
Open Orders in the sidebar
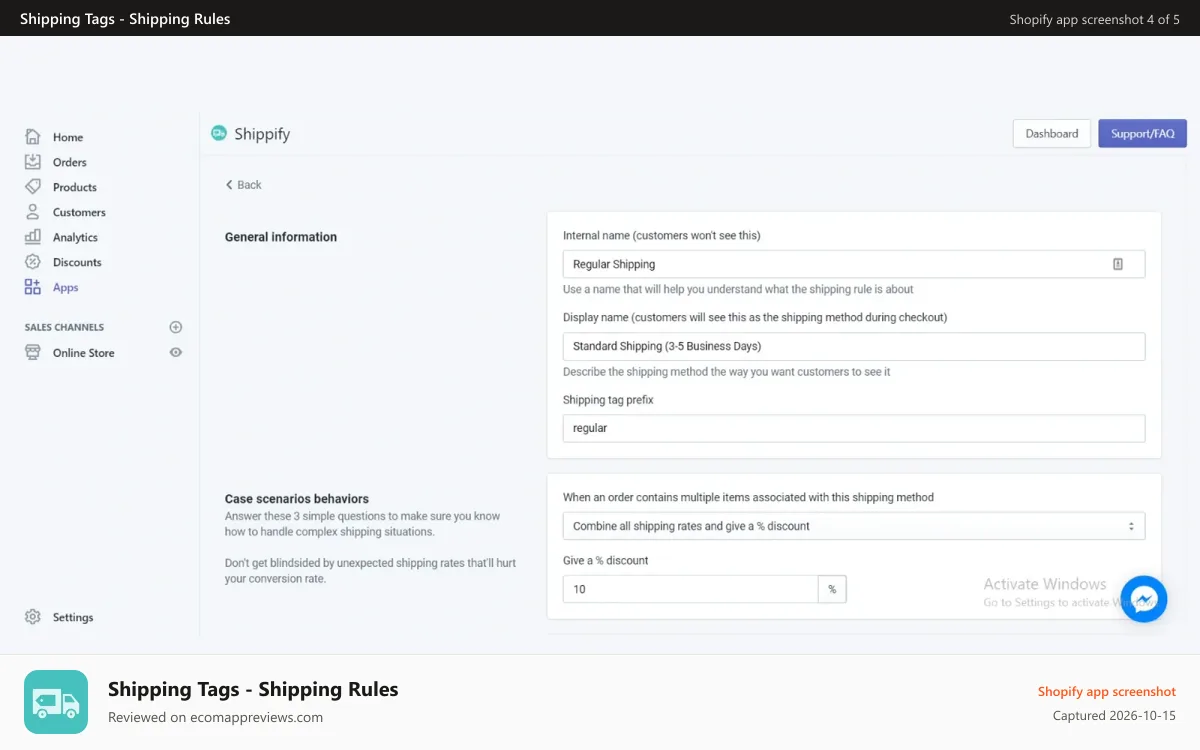pyautogui.click(x=70, y=162)
